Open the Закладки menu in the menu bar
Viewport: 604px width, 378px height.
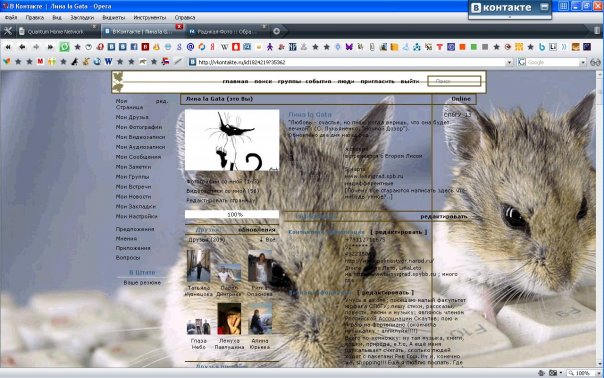(82, 17)
